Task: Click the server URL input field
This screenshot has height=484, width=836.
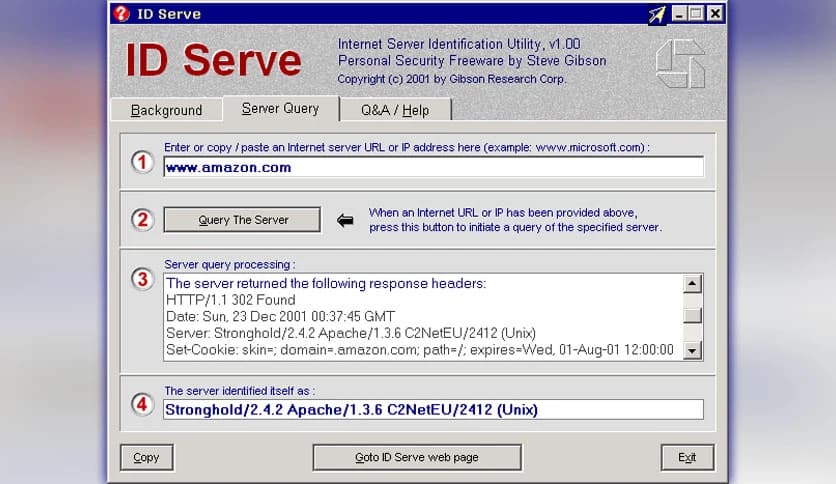Action: (433, 167)
